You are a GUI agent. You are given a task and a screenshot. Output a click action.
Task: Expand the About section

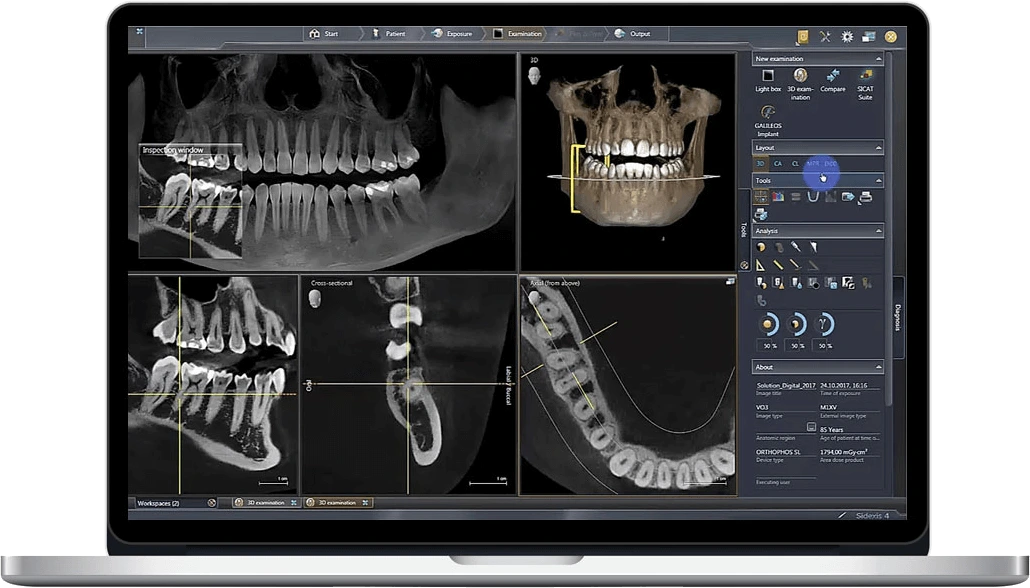click(x=879, y=367)
